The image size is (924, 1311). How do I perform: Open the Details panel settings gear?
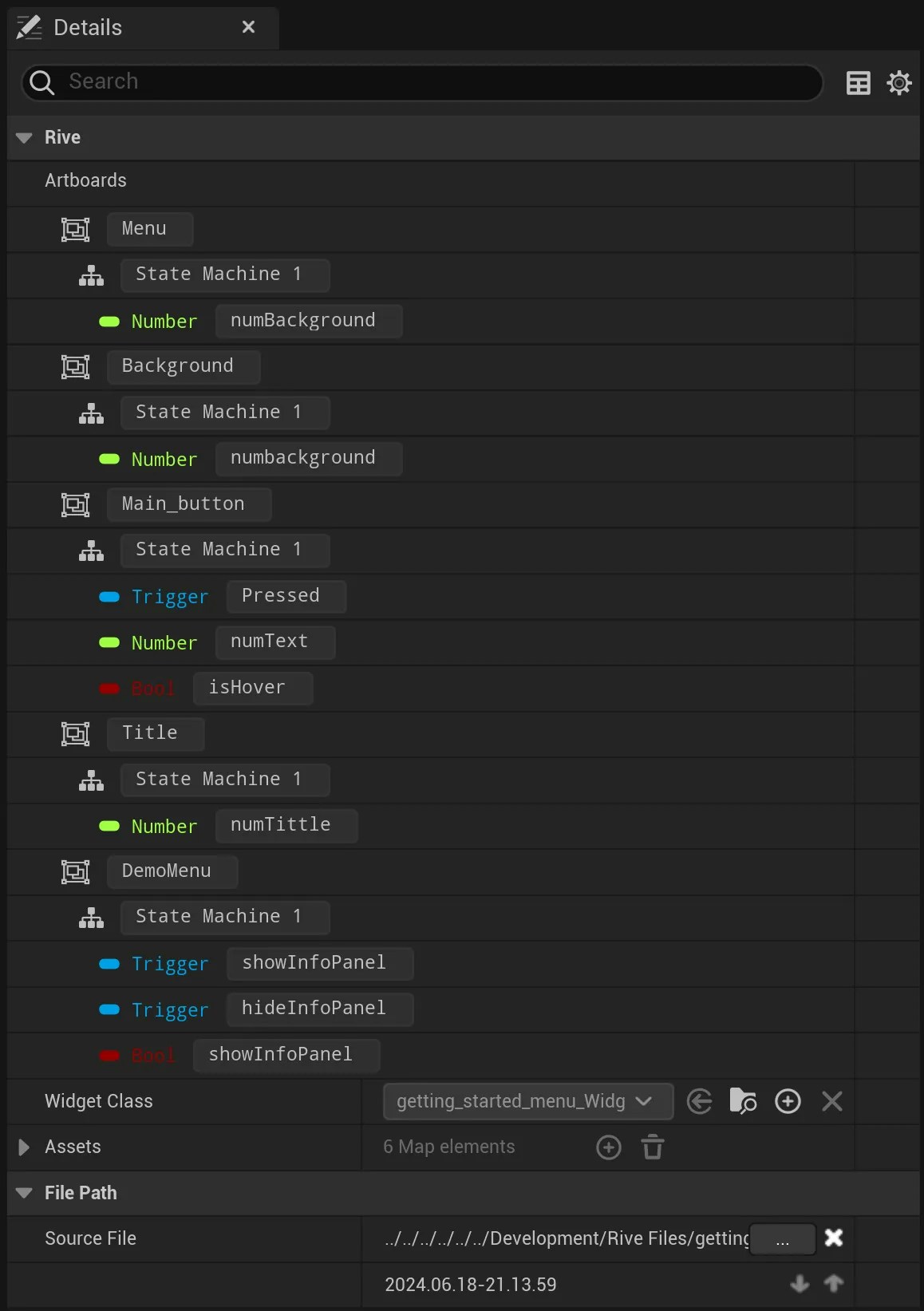pyautogui.click(x=899, y=83)
